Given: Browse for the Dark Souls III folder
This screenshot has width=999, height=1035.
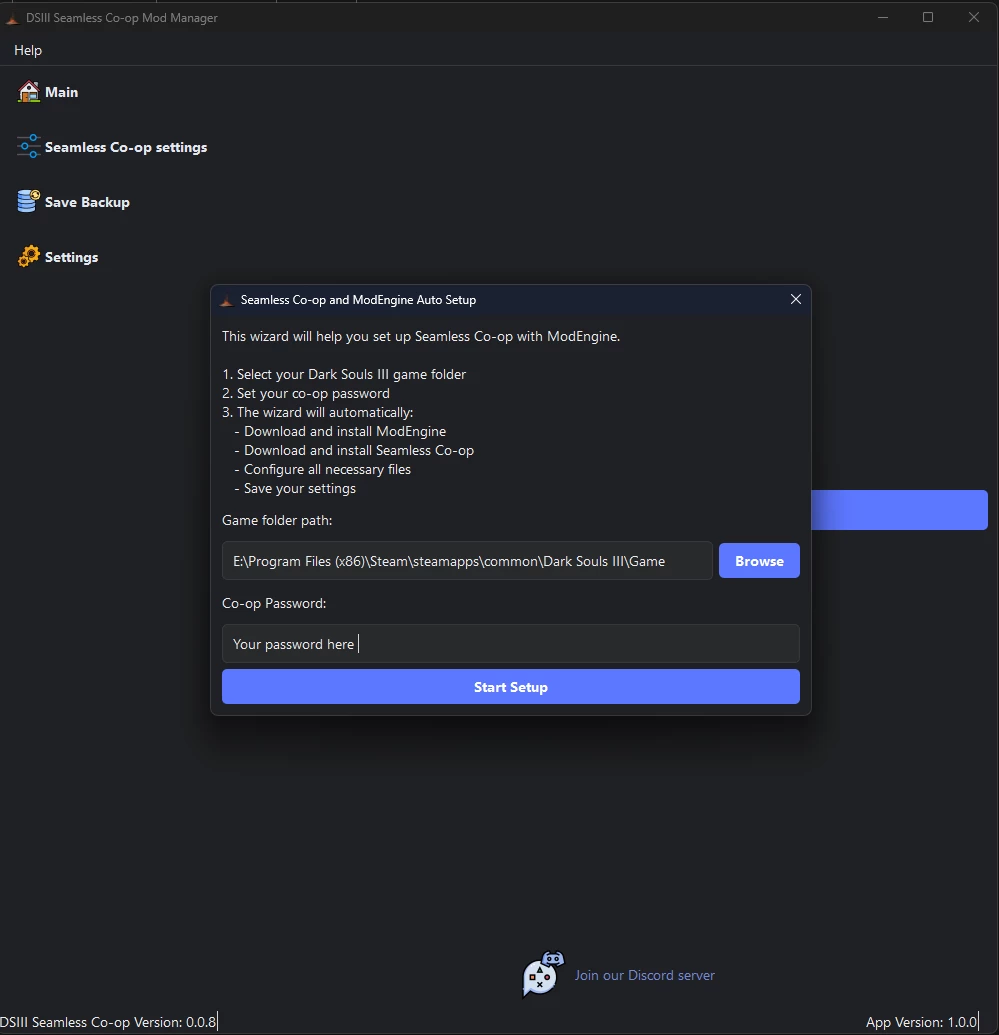Looking at the screenshot, I should [759, 561].
